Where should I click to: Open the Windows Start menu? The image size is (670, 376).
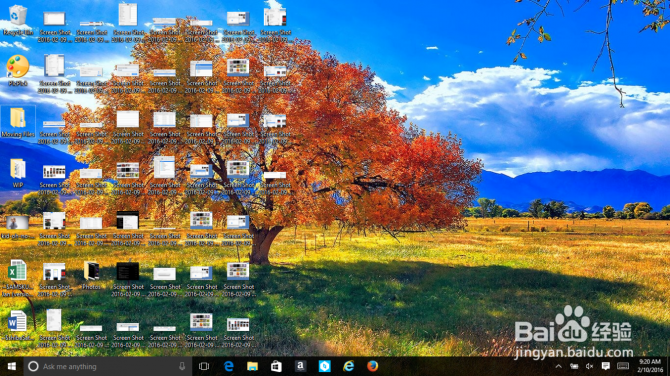point(12,366)
